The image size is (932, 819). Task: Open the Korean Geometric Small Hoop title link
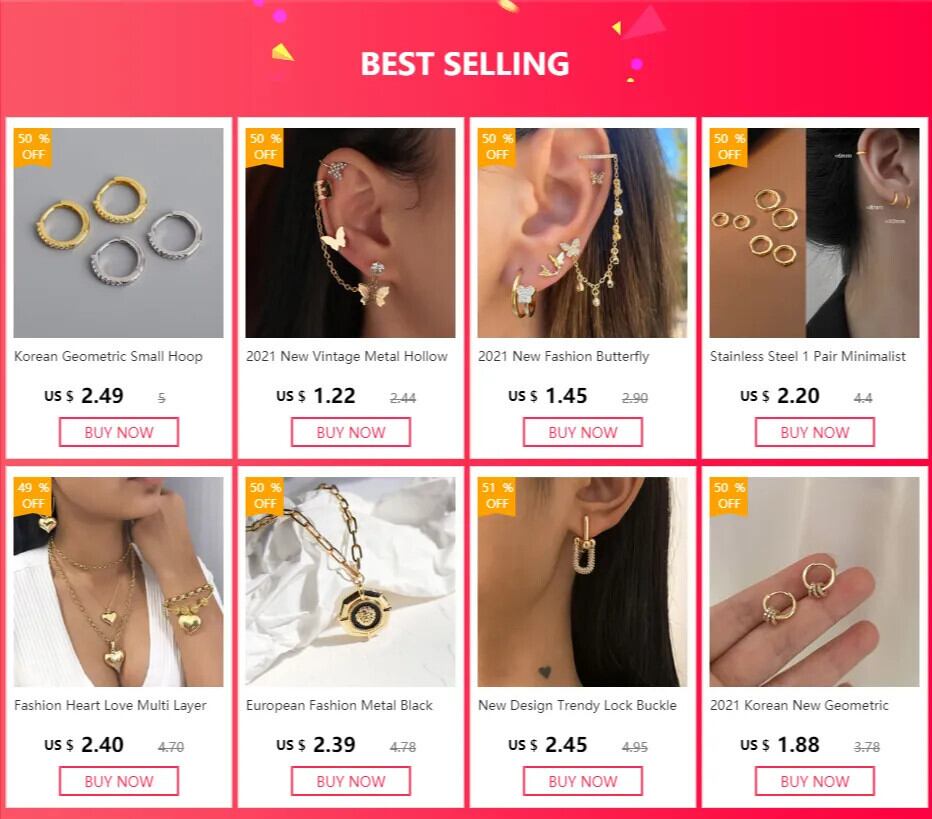coord(108,357)
